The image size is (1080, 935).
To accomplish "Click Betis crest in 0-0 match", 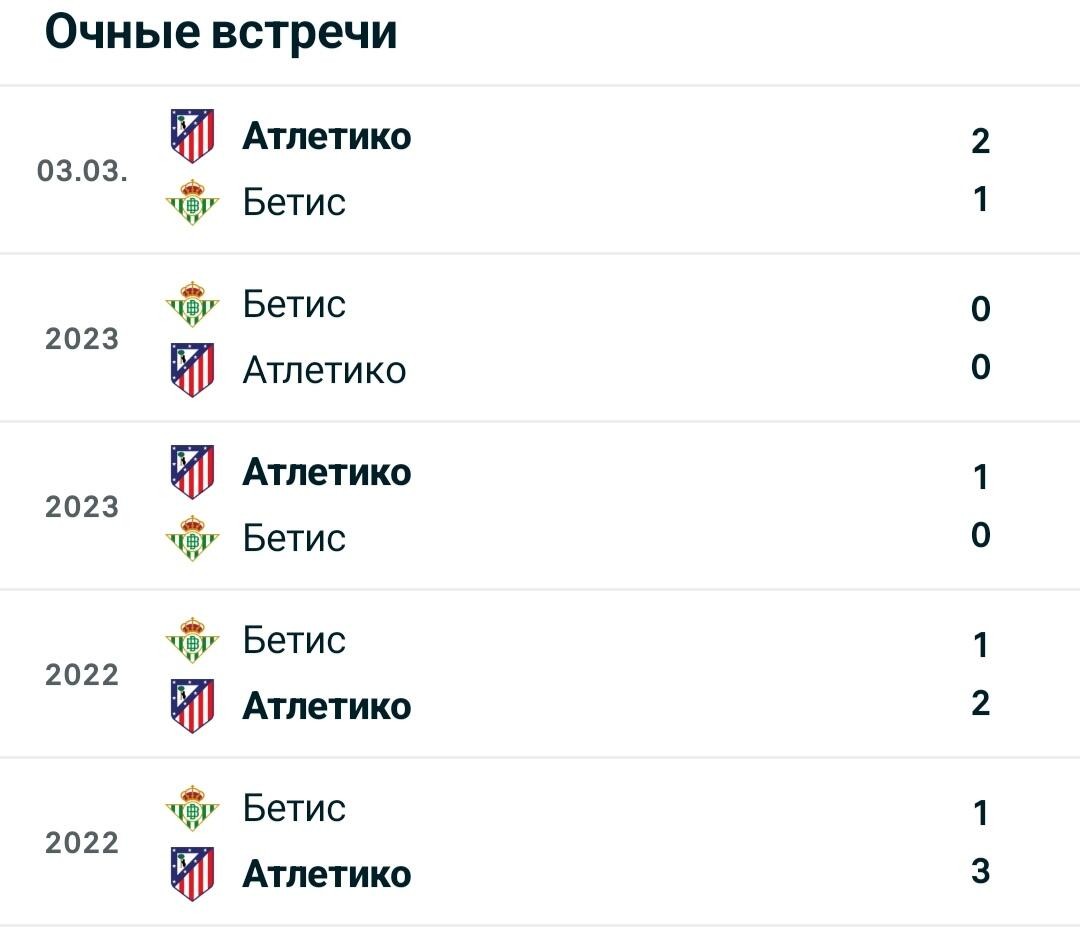I will pyautogui.click(x=192, y=304).
